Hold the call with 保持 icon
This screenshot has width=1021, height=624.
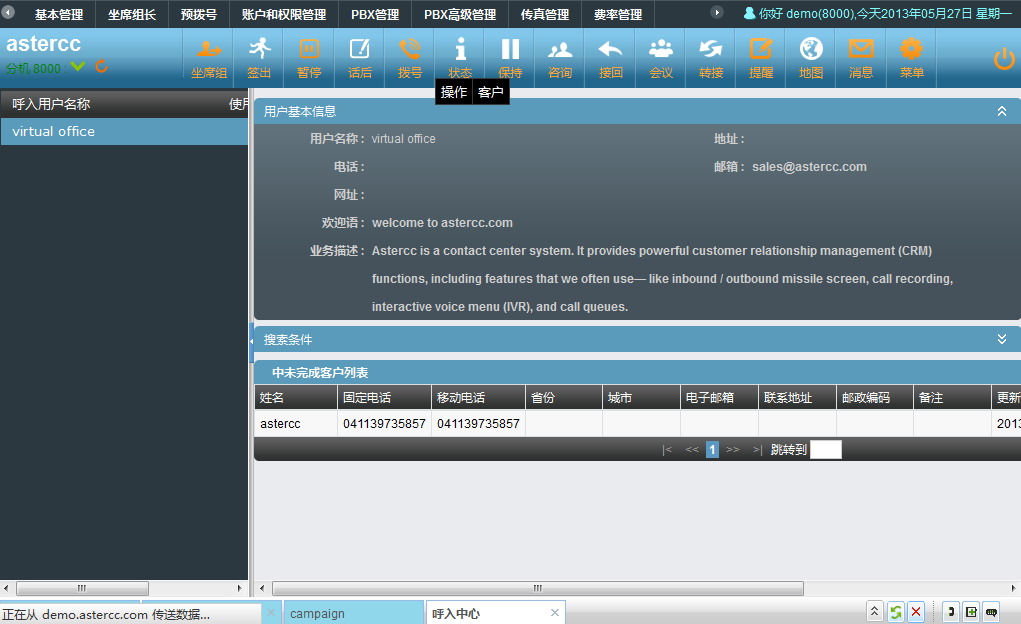click(510, 56)
